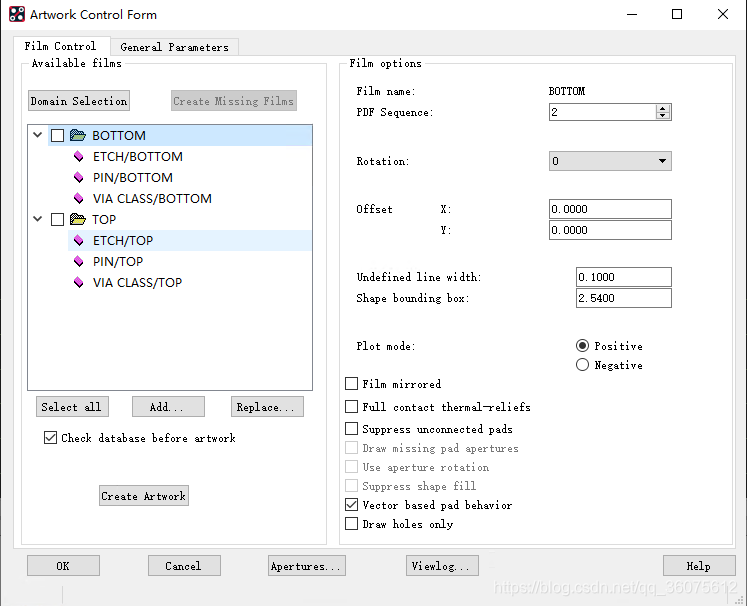Select the ETCH/TOP tree entry
747x606 pixels.
tap(123, 241)
